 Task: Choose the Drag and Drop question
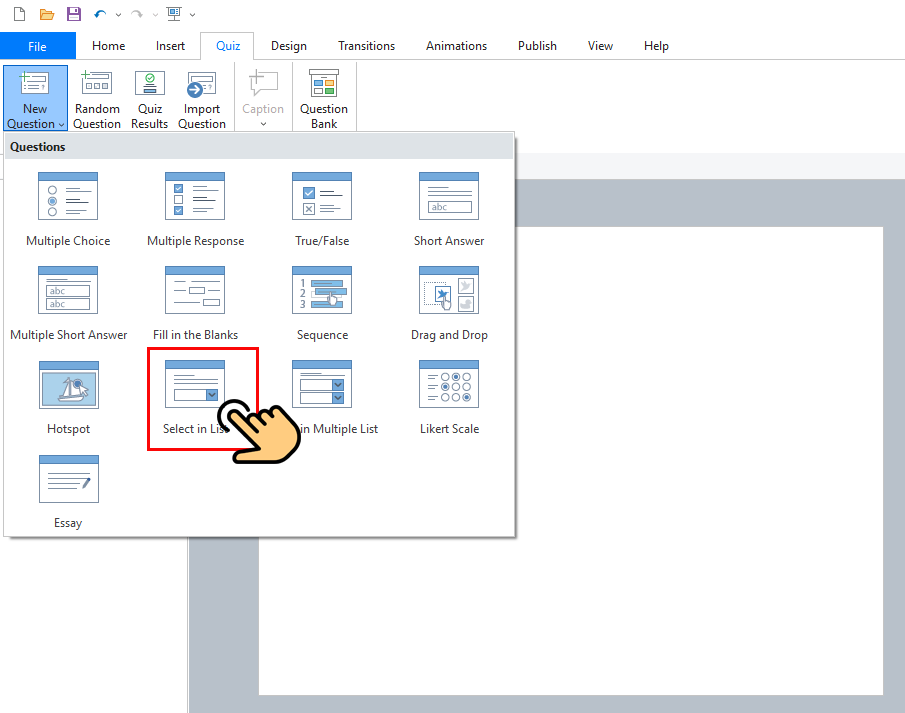(449, 304)
